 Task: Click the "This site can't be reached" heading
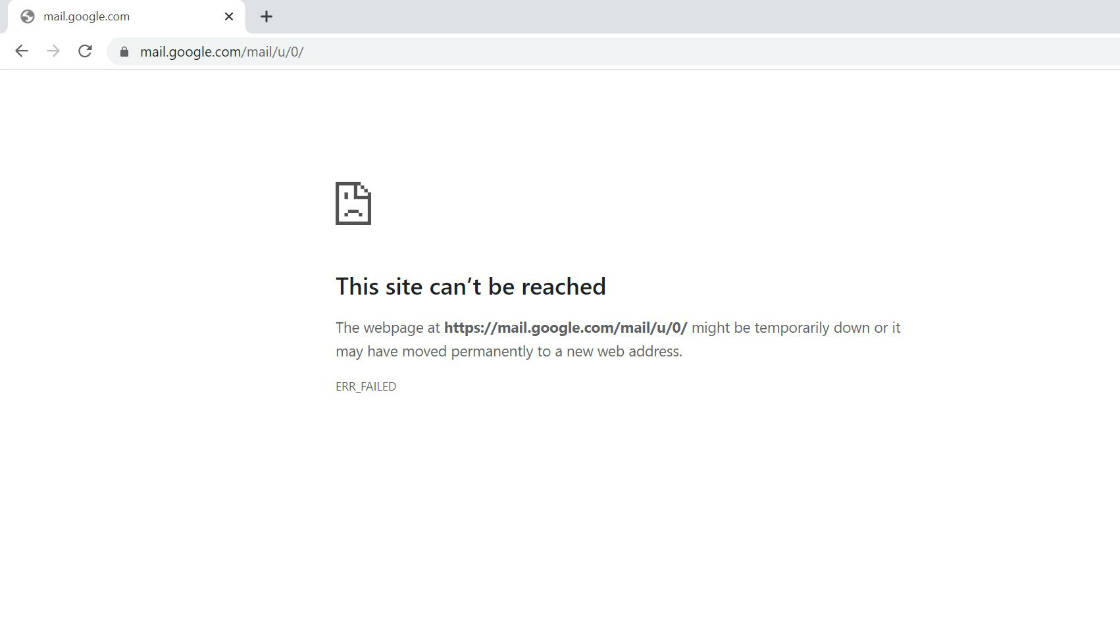471,286
